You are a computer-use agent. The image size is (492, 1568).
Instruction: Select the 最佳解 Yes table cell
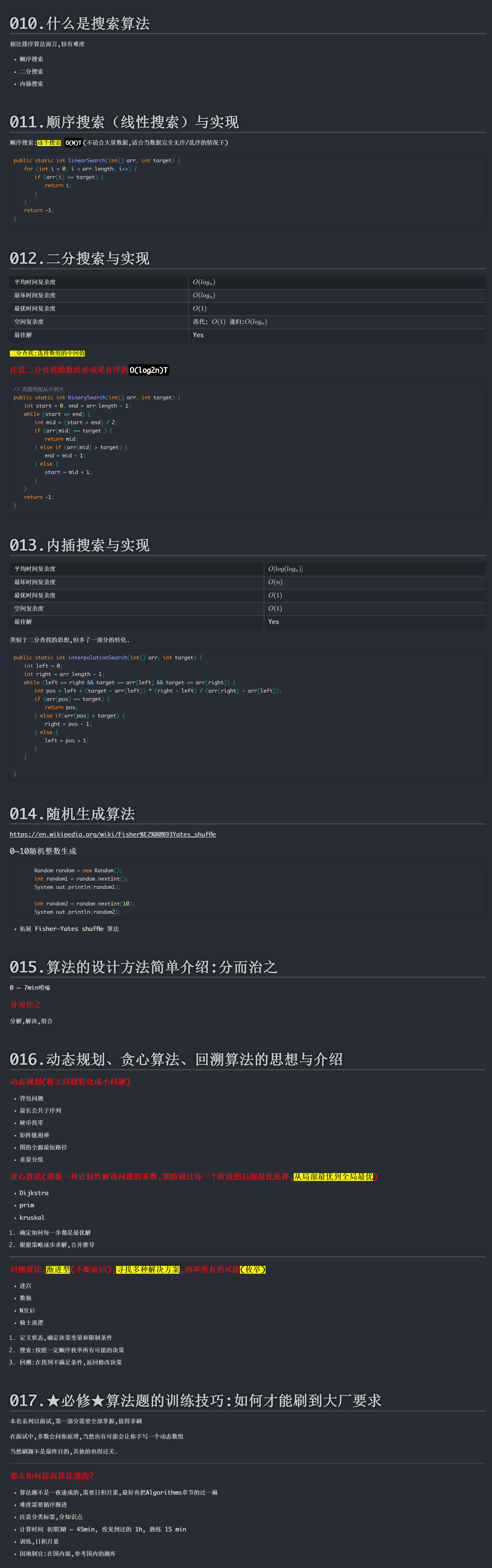pyautogui.click(x=198, y=335)
